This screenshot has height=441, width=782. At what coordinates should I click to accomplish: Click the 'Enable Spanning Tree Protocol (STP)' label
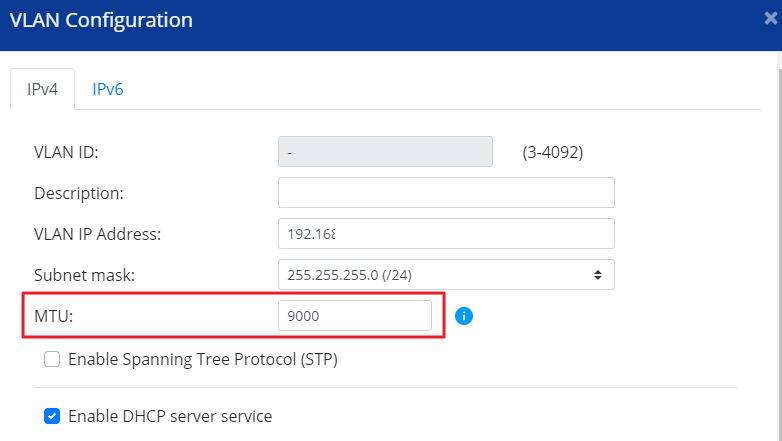pyautogui.click(x=202, y=359)
